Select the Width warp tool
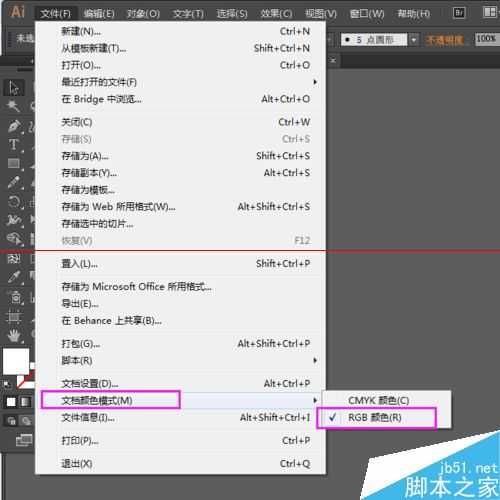 click(x=13, y=220)
